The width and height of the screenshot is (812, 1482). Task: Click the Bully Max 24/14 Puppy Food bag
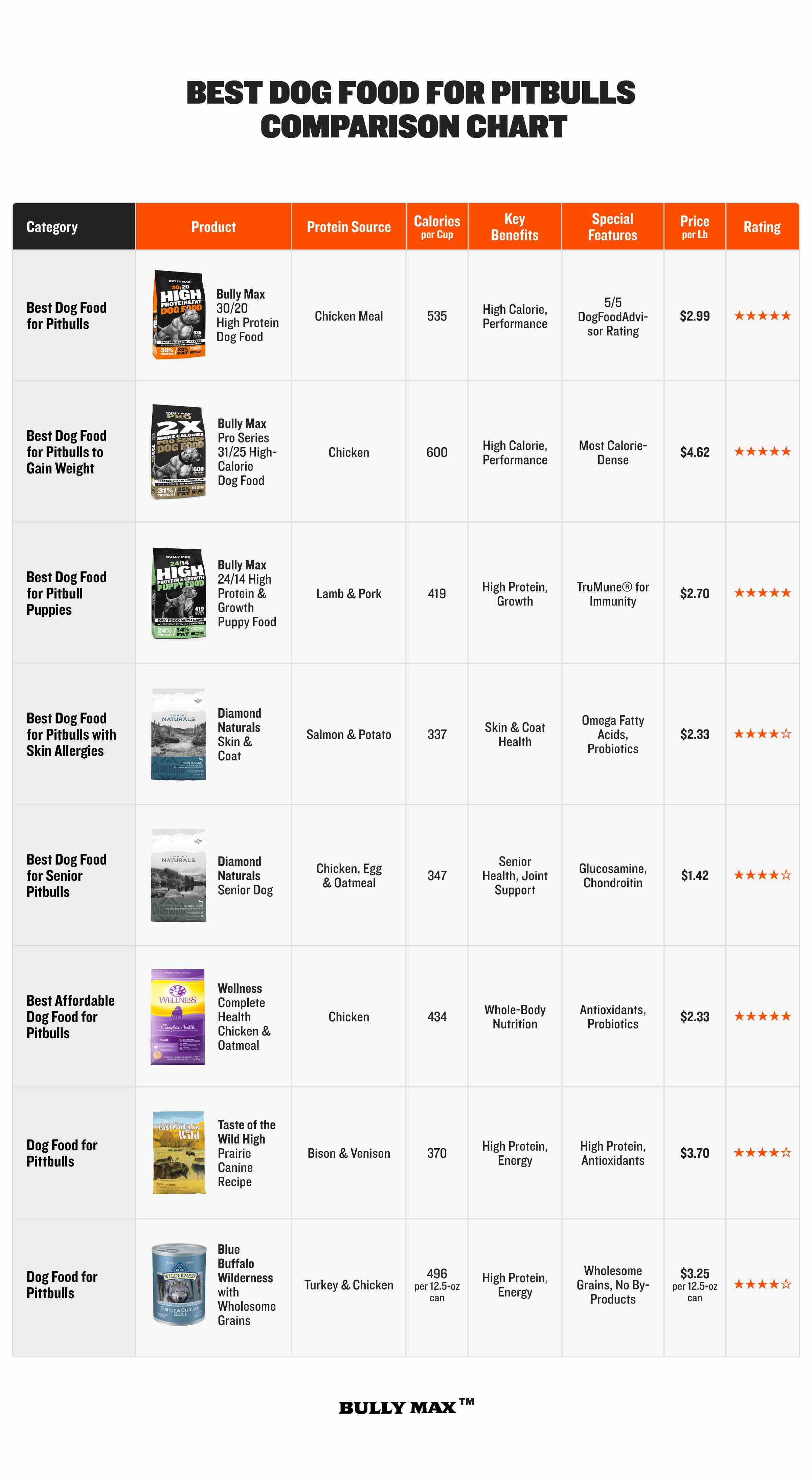point(179,593)
